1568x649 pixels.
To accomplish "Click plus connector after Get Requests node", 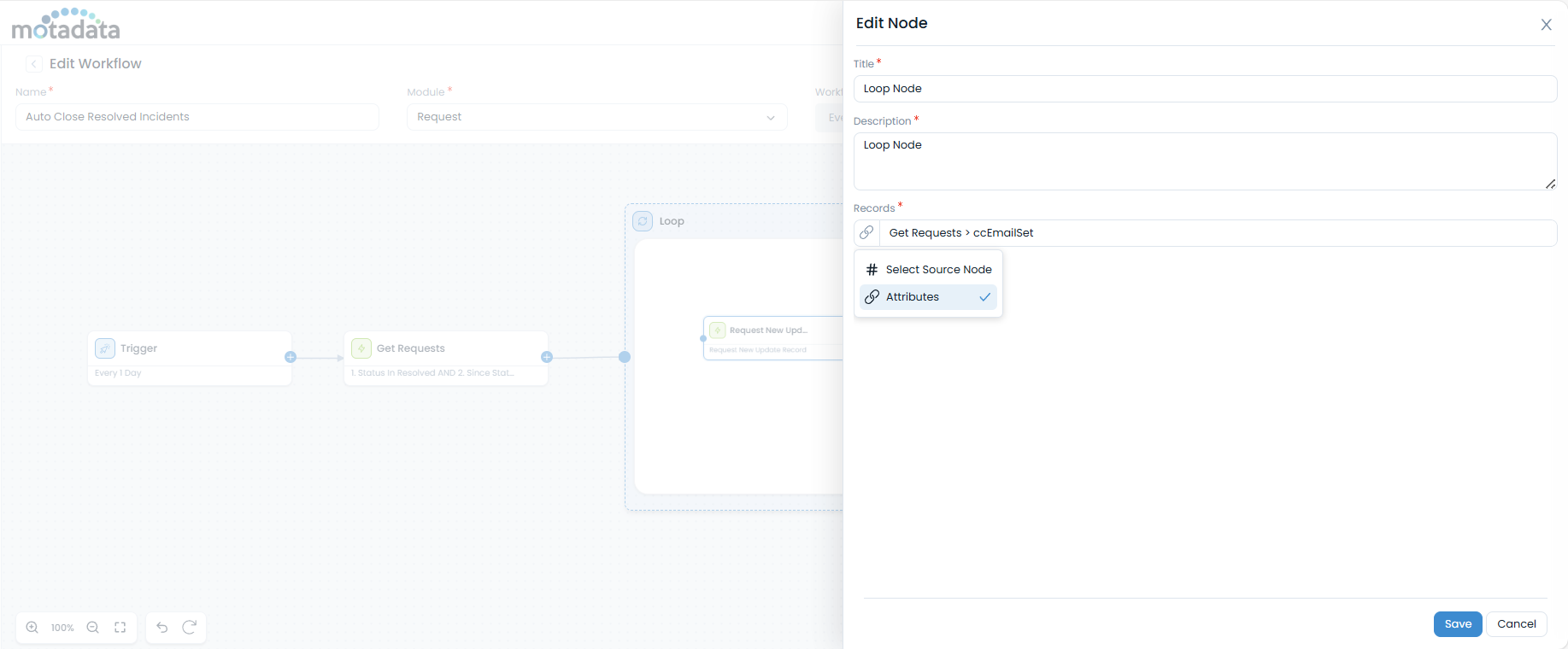I will coord(547,357).
